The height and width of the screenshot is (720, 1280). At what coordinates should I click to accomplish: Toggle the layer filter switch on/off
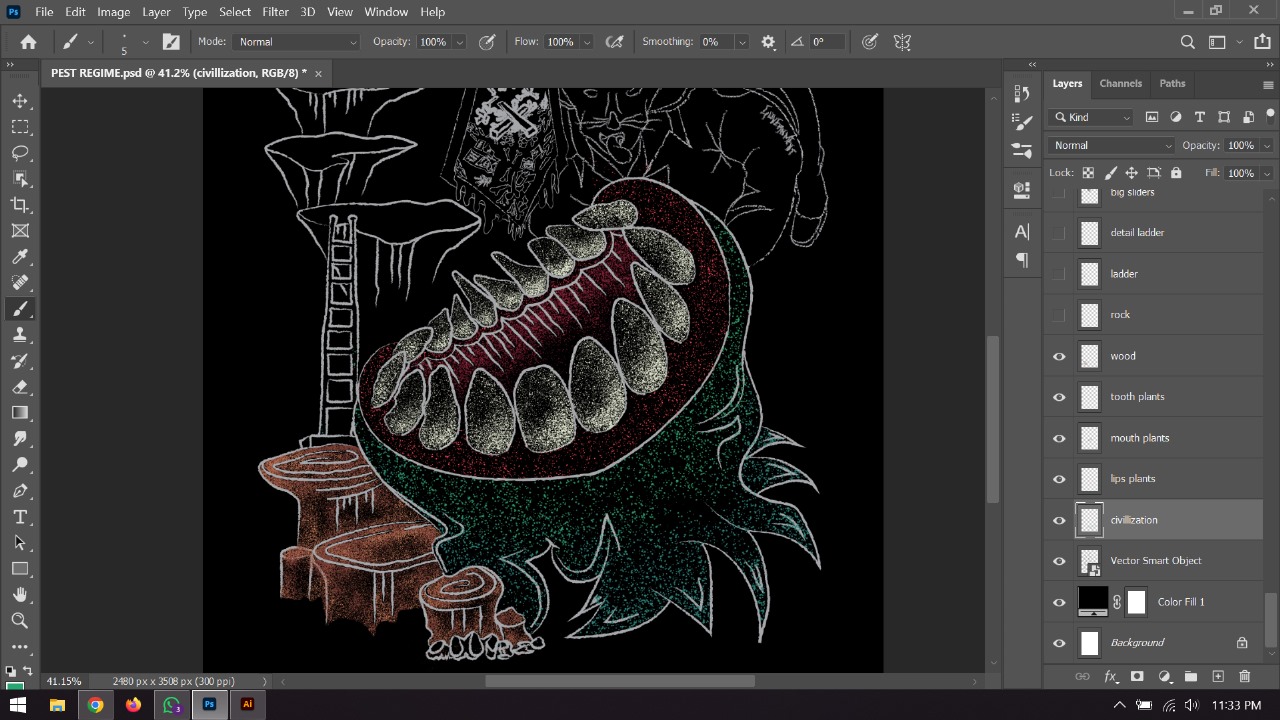pyautogui.click(x=1268, y=117)
